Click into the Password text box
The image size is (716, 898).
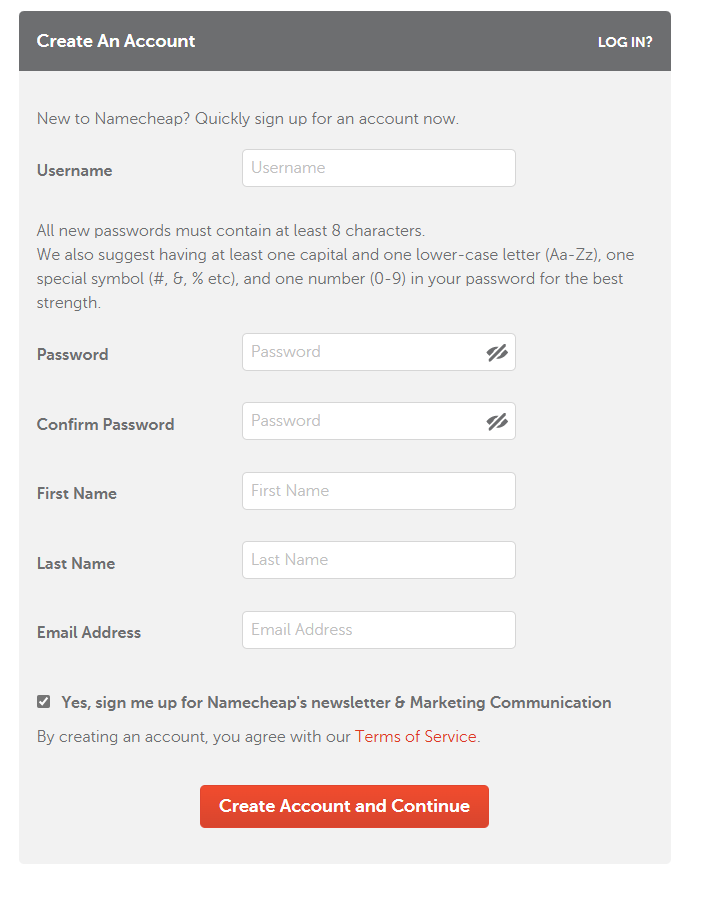pyautogui.click(x=362, y=352)
